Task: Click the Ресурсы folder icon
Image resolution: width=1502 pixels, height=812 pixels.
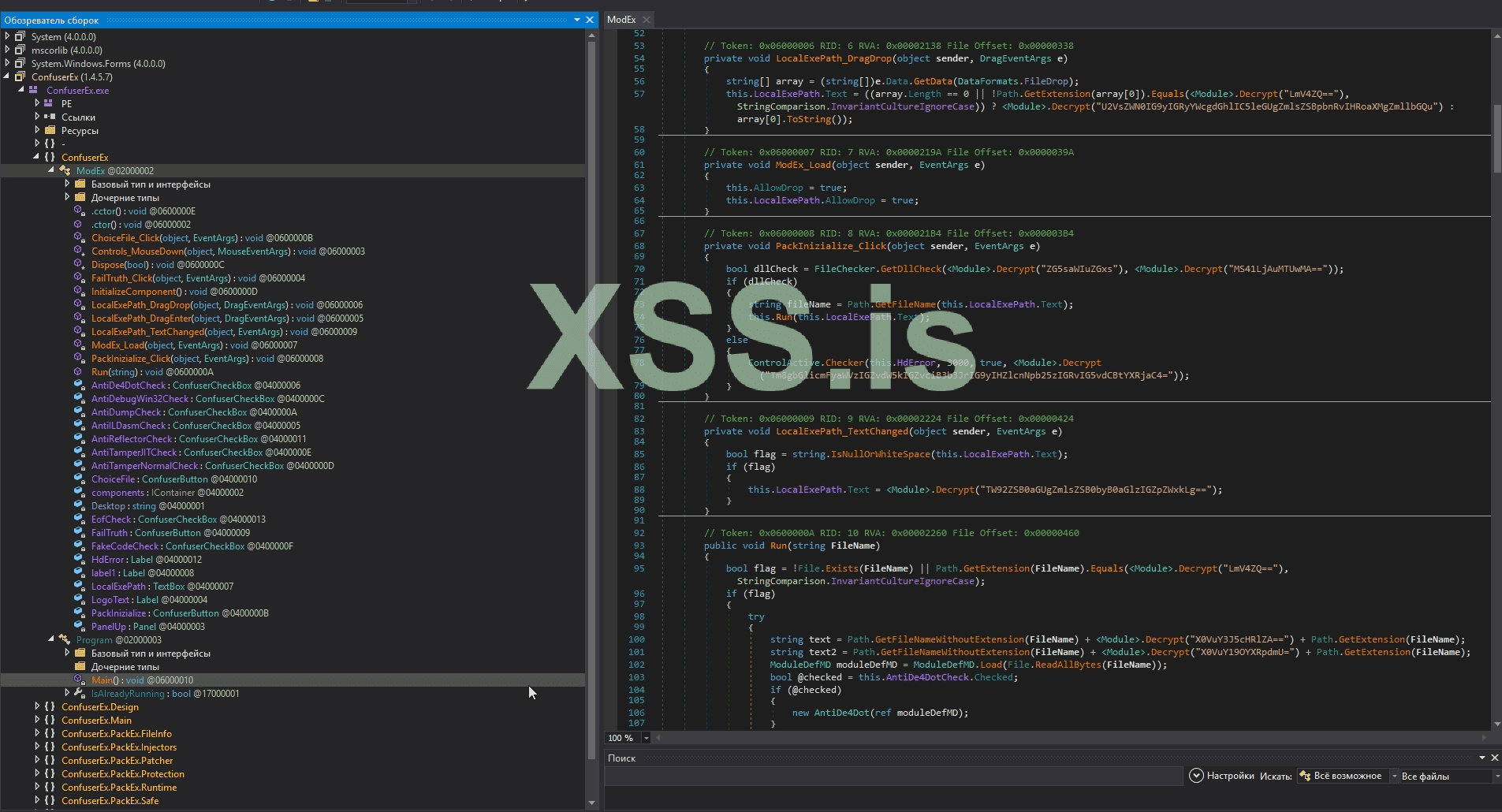Action: pyautogui.click(x=50, y=130)
